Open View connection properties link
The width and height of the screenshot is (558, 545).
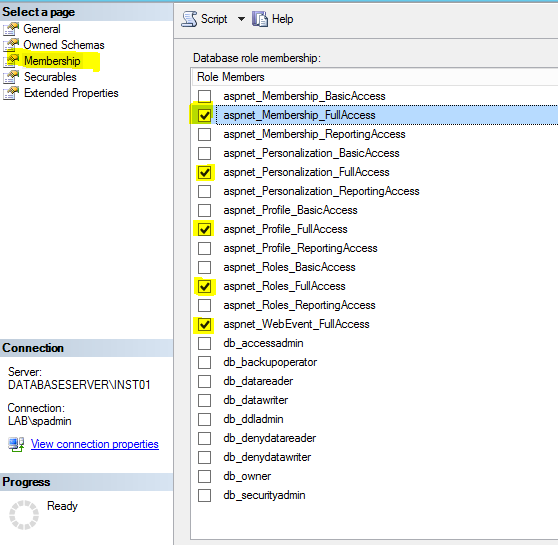tap(95, 444)
